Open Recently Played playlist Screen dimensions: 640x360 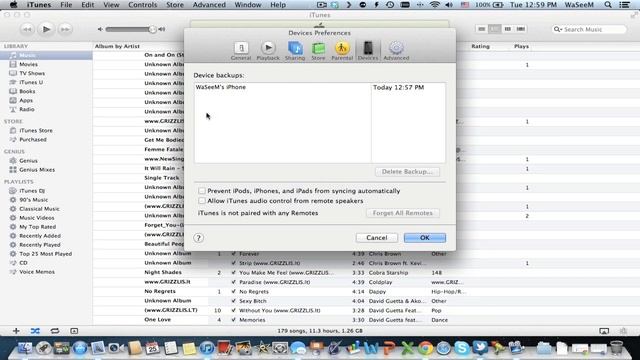[x=40, y=245]
